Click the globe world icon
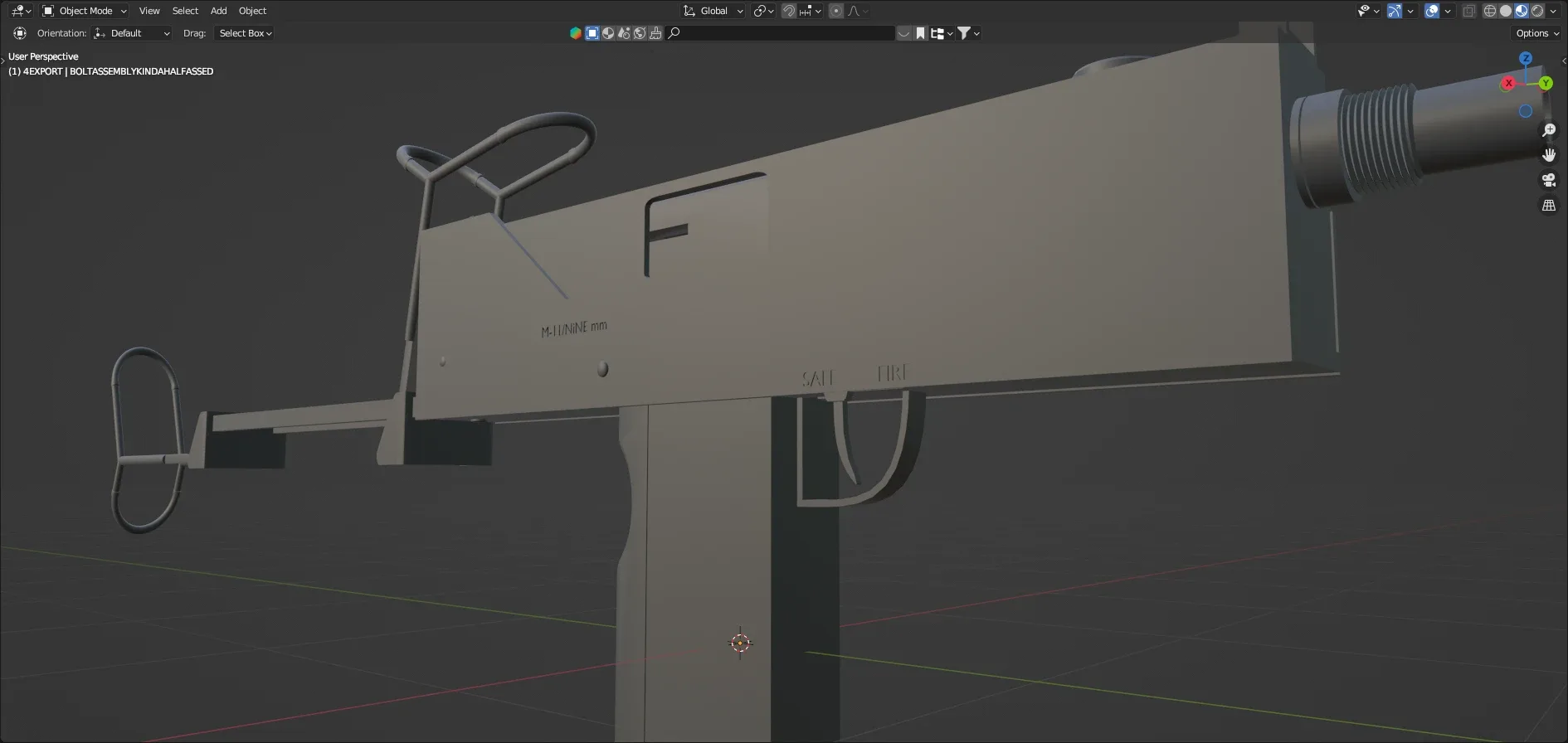The height and width of the screenshot is (743, 1568). click(x=640, y=33)
